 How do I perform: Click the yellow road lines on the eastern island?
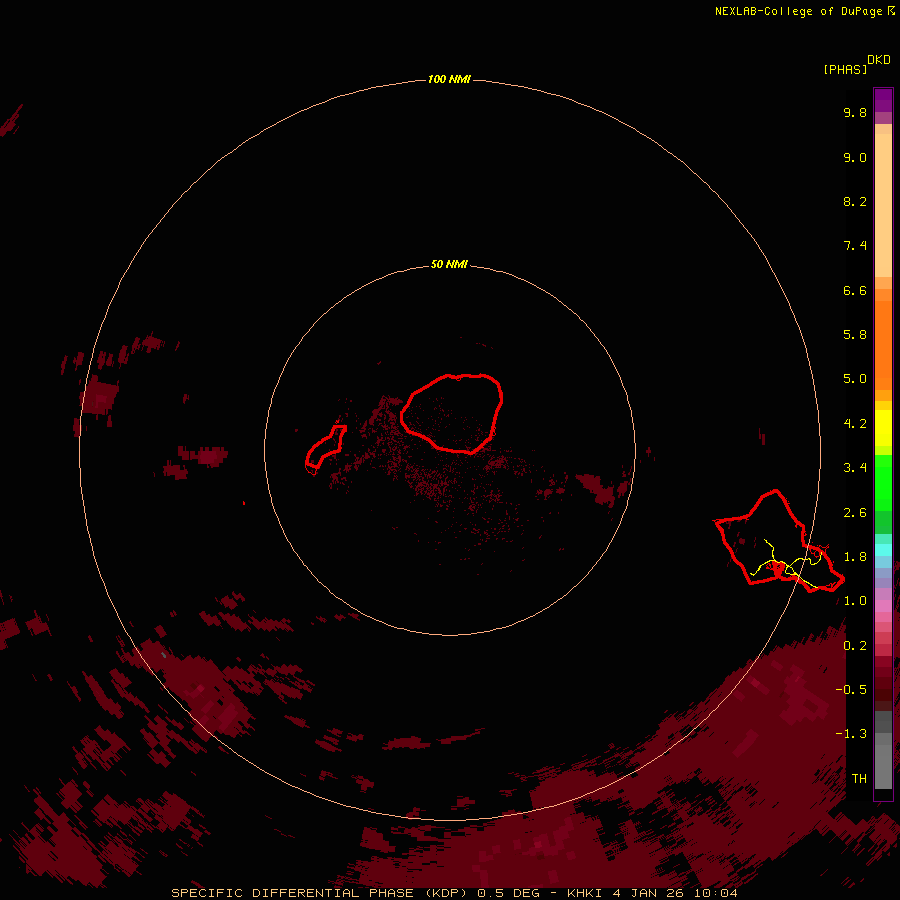point(786,564)
